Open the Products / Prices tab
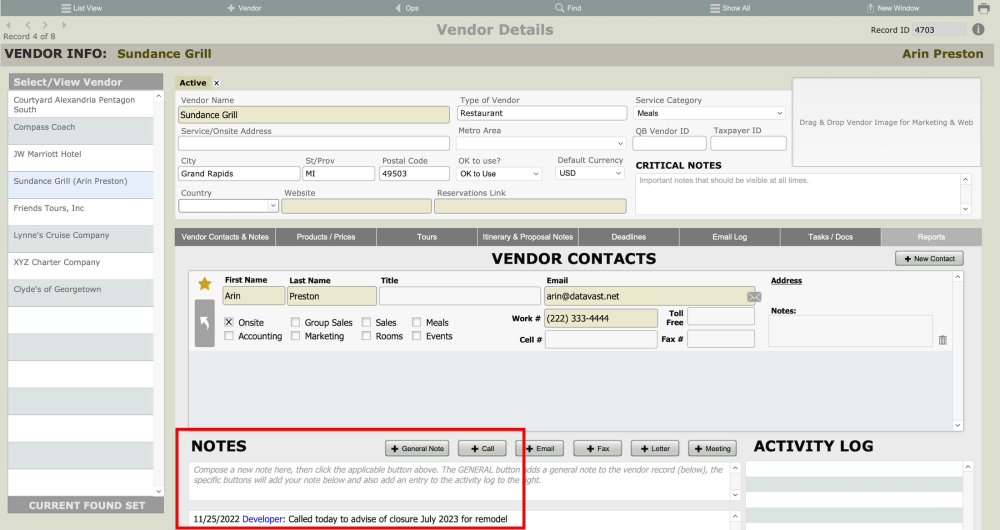The width and height of the screenshot is (1000, 530). coord(326,237)
